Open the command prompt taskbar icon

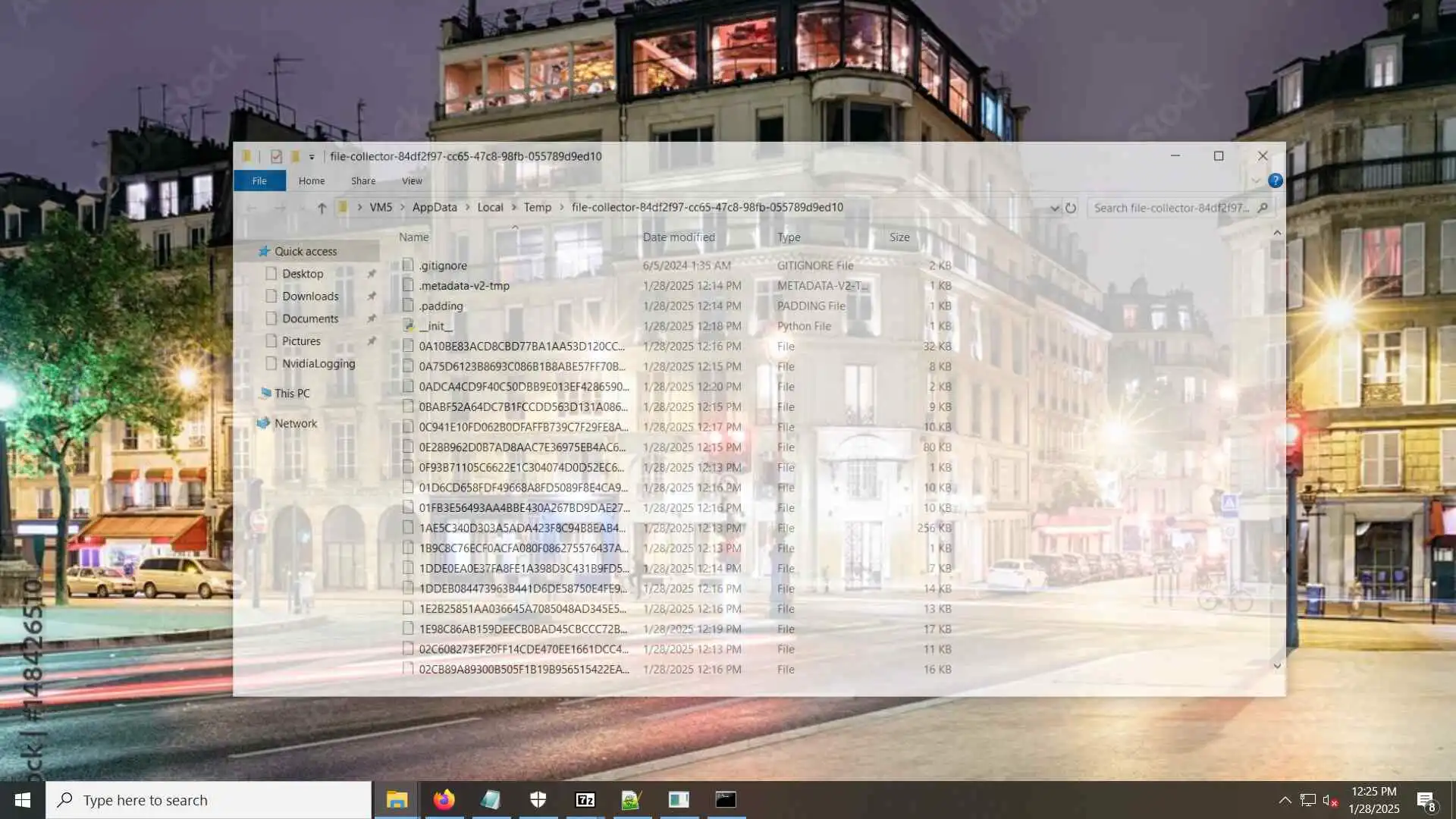726,800
